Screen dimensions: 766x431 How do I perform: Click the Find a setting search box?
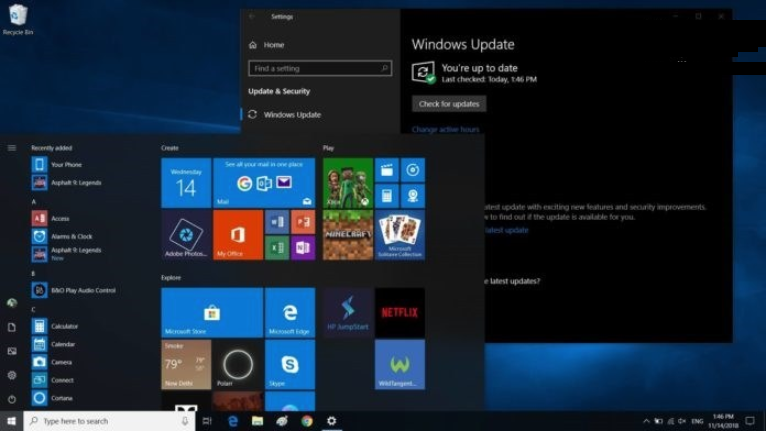pyautogui.click(x=319, y=69)
